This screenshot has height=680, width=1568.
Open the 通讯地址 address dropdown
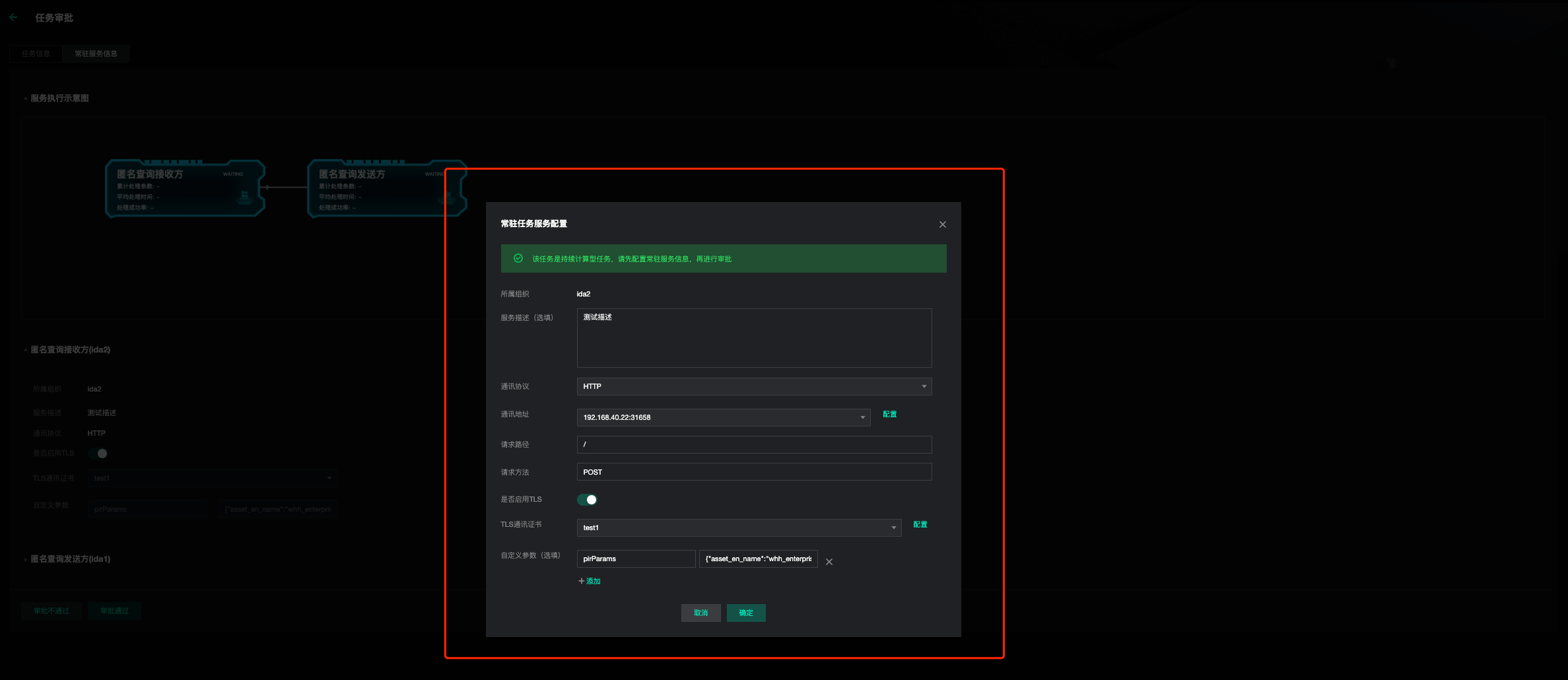723,417
